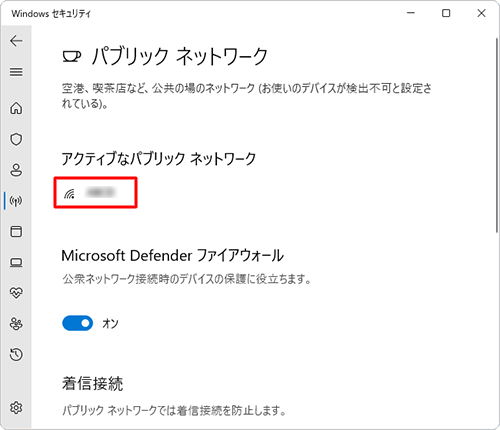Viewport: 500px width, 430px height.
Task: Open the Home section in the sidebar
Action: [x=16, y=108]
